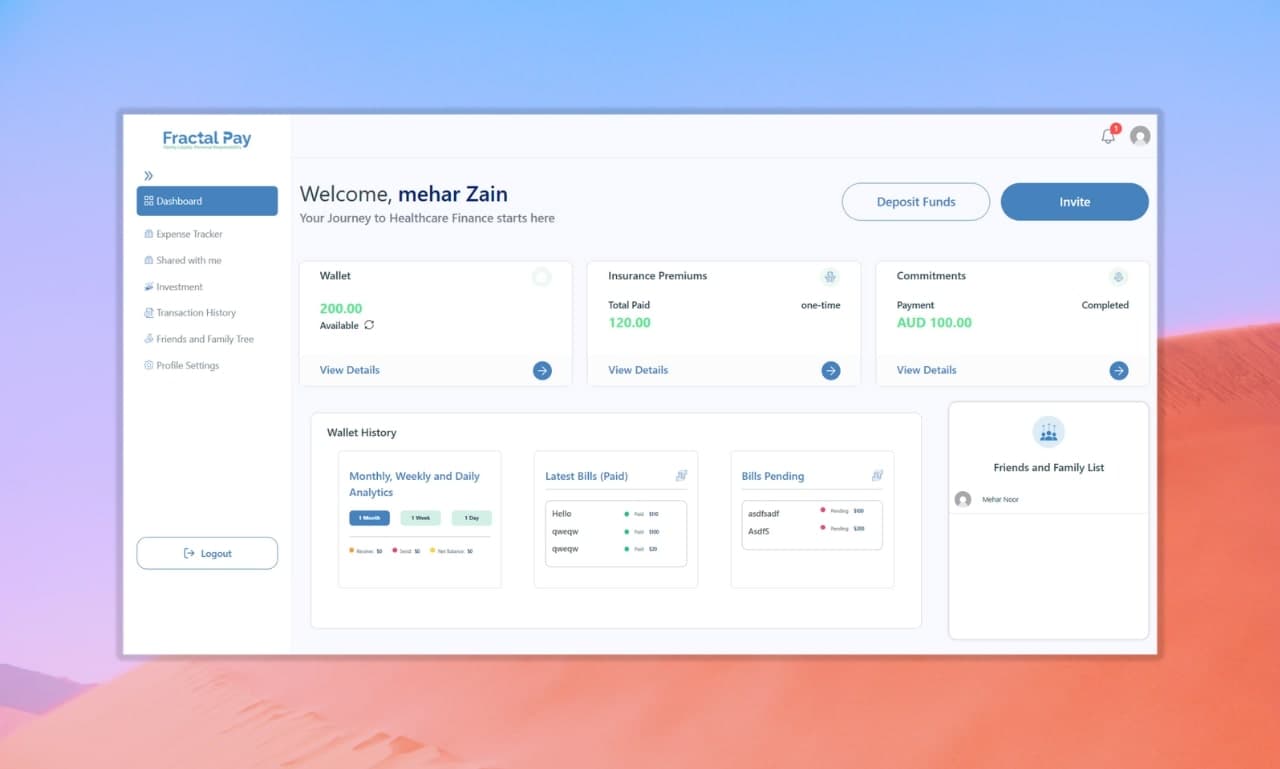The width and height of the screenshot is (1280, 769).
Task: Click the group icon above Friends and Family List
Action: point(1048,432)
